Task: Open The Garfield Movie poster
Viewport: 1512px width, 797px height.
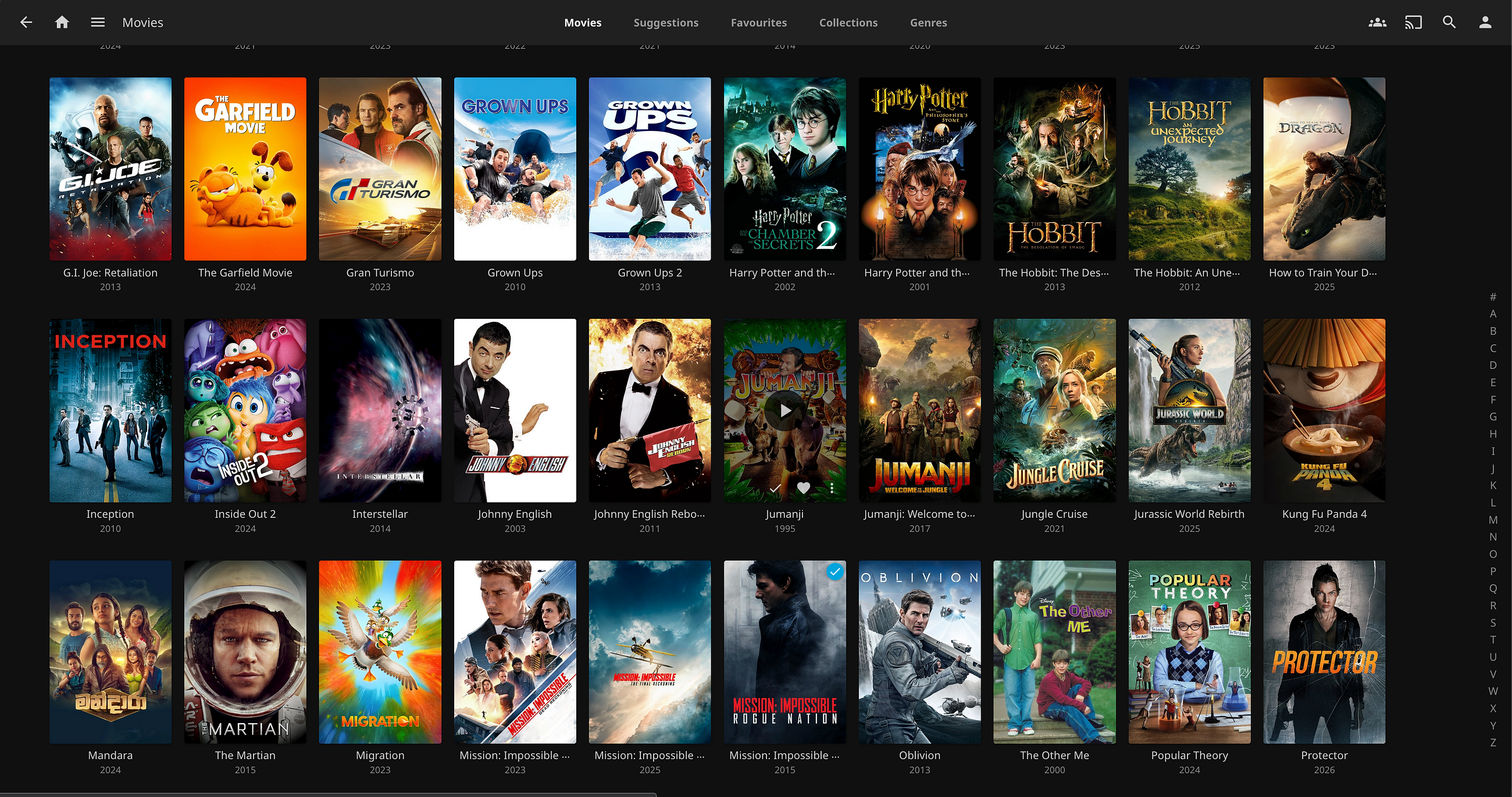Action: coord(245,169)
